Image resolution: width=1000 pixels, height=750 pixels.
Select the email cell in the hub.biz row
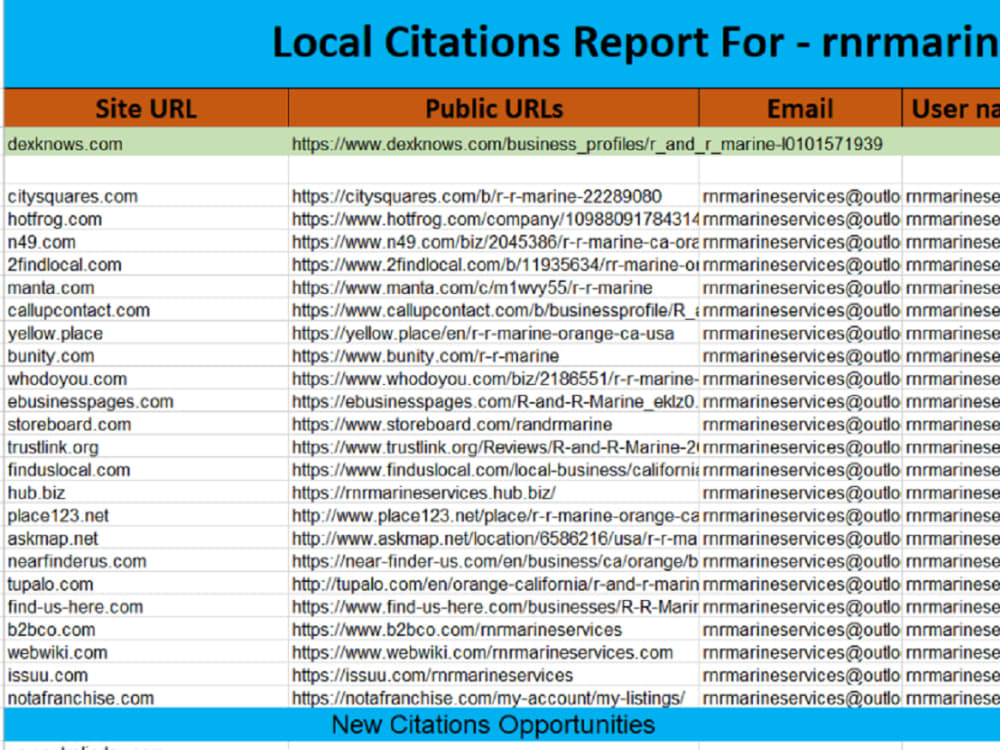800,493
